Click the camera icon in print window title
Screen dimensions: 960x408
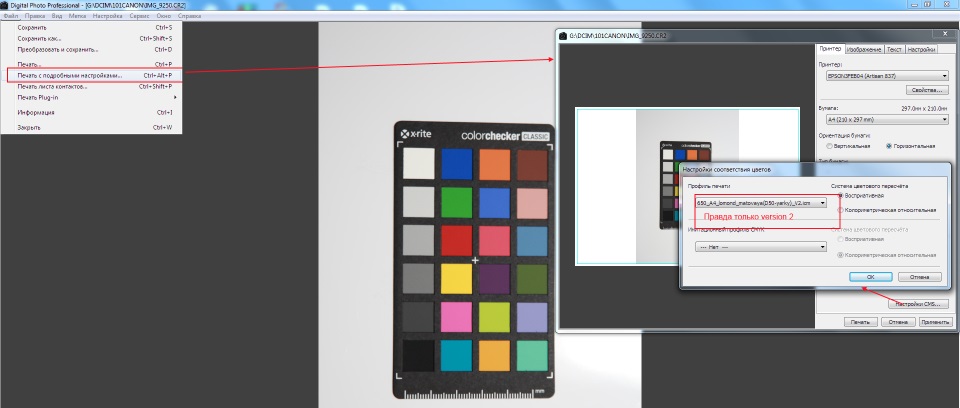pos(563,36)
